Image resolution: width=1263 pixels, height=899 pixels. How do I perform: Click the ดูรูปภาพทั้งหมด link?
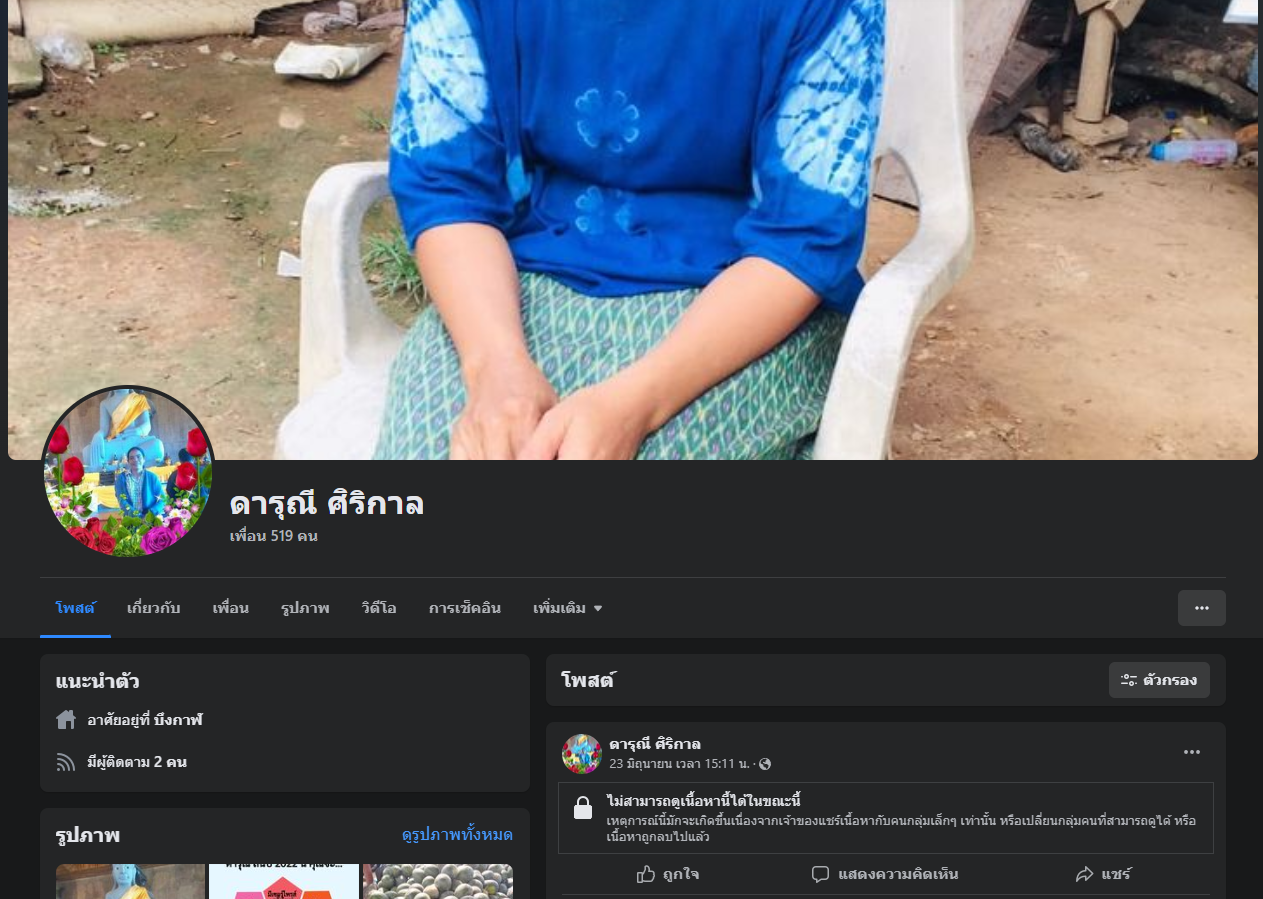click(x=457, y=834)
